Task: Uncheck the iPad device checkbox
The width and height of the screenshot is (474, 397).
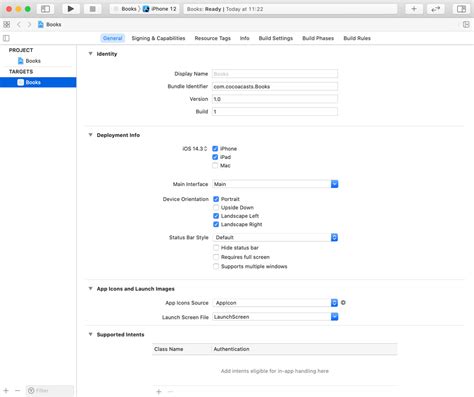Action: tap(215, 157)
